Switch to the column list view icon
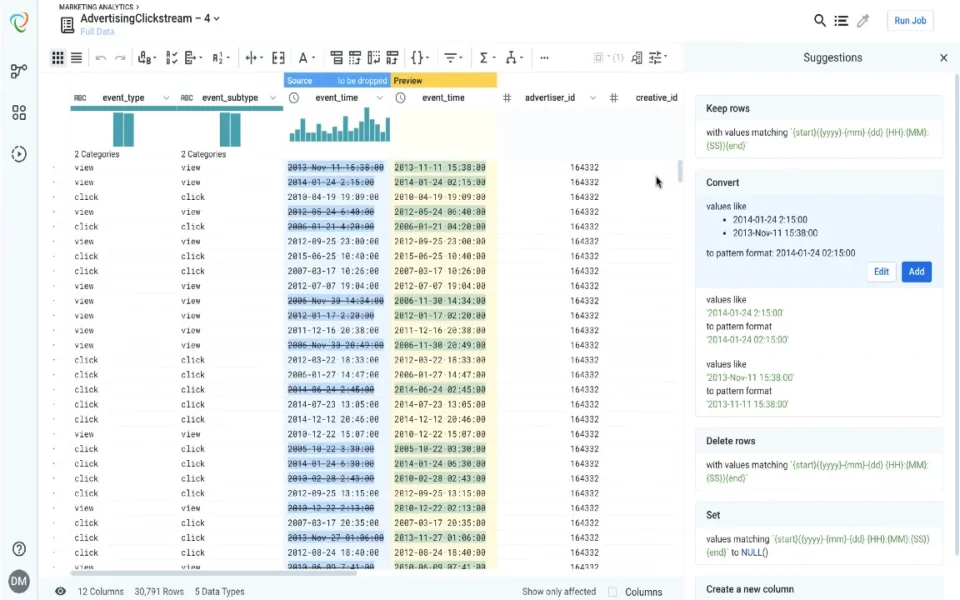Image resolution: width=960 pixels, height=600 pixels. point(77,58)
